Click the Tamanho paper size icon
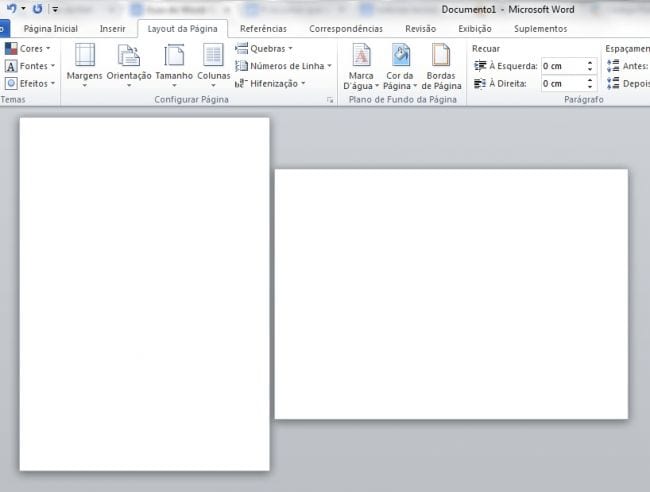The width and height of the screenshot is (650, 492). (x=174, y=55)
